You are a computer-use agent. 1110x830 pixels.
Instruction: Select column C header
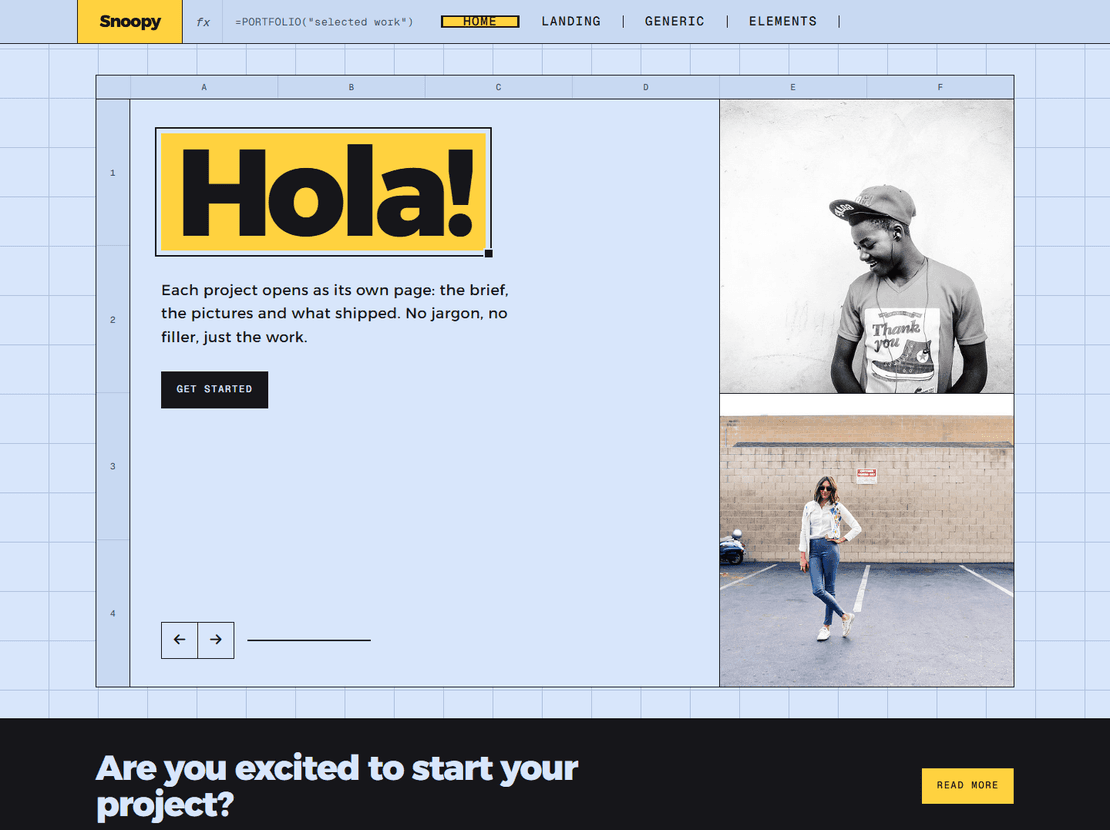(498, 87)
